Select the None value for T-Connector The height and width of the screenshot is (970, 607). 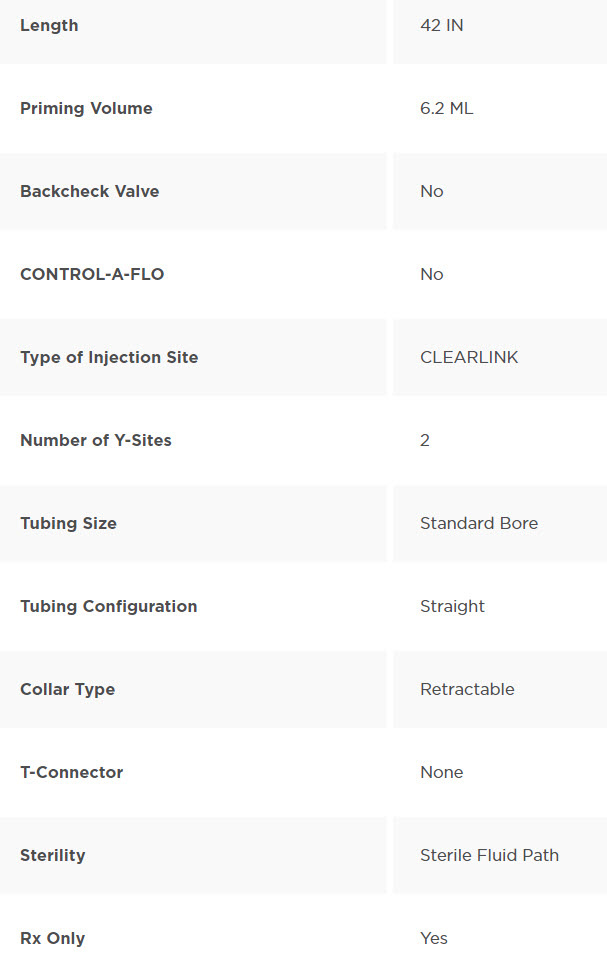click(441, 772)
